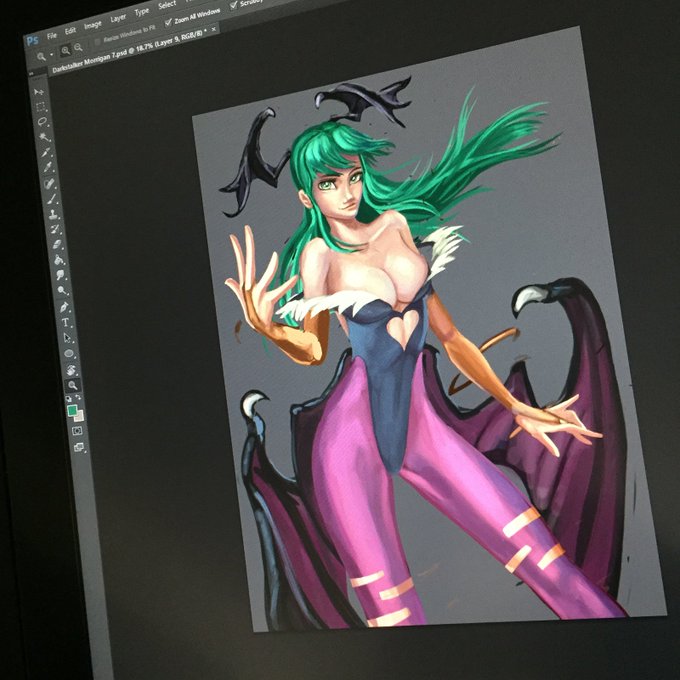The height and width of the screenshot is (680, 680).
Task: Click the Zoom Out option button
Action: point(78,47)
